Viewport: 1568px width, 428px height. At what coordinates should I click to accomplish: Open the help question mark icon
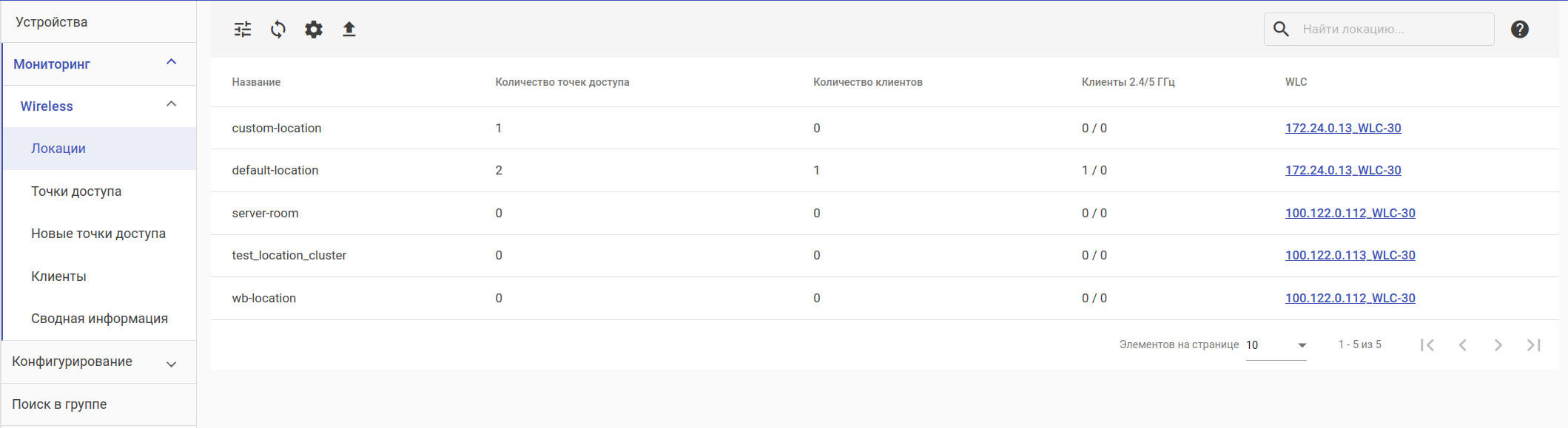click(x=1520, y=30)
